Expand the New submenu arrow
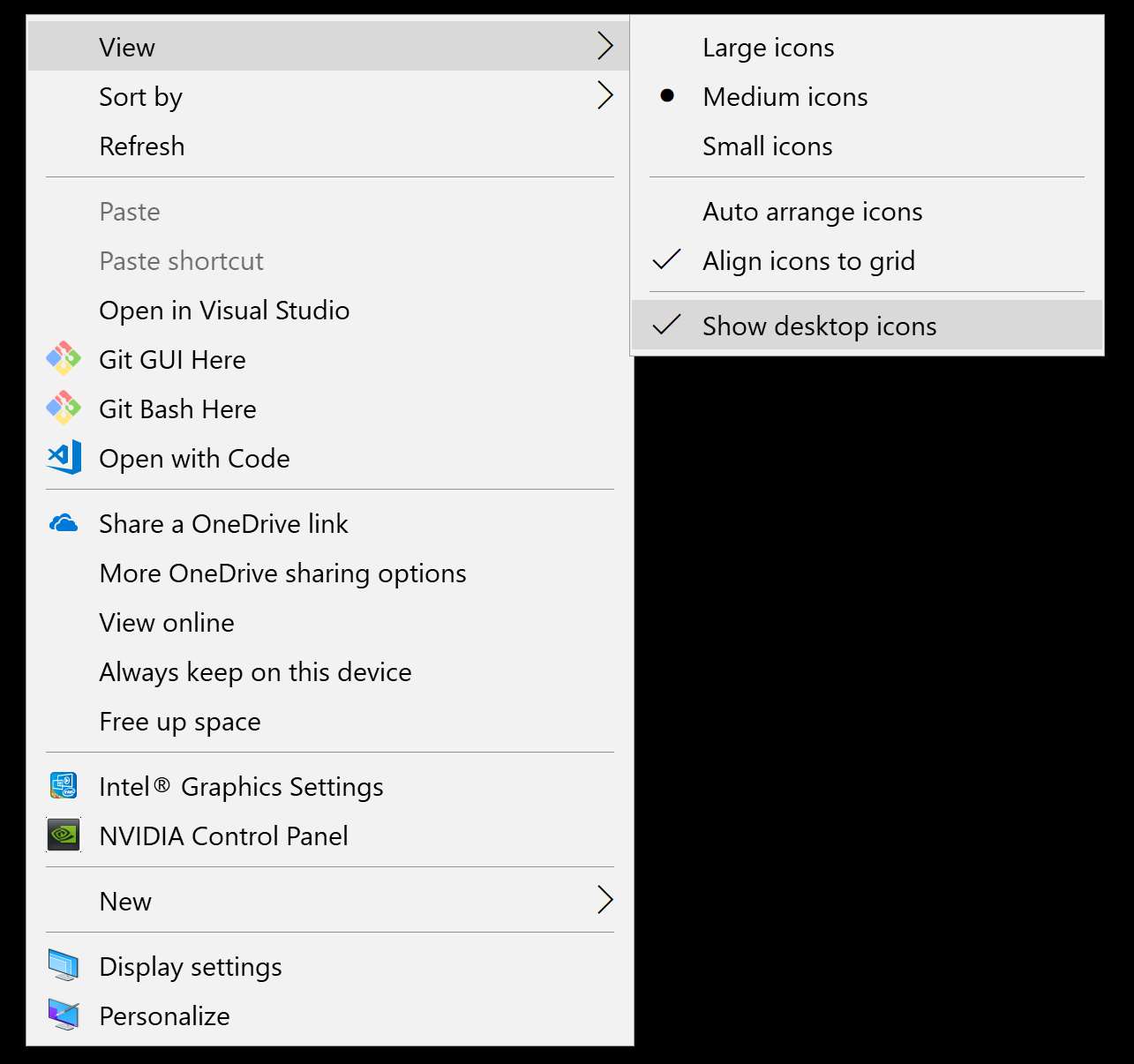1134x1064 pixels. 605,900
